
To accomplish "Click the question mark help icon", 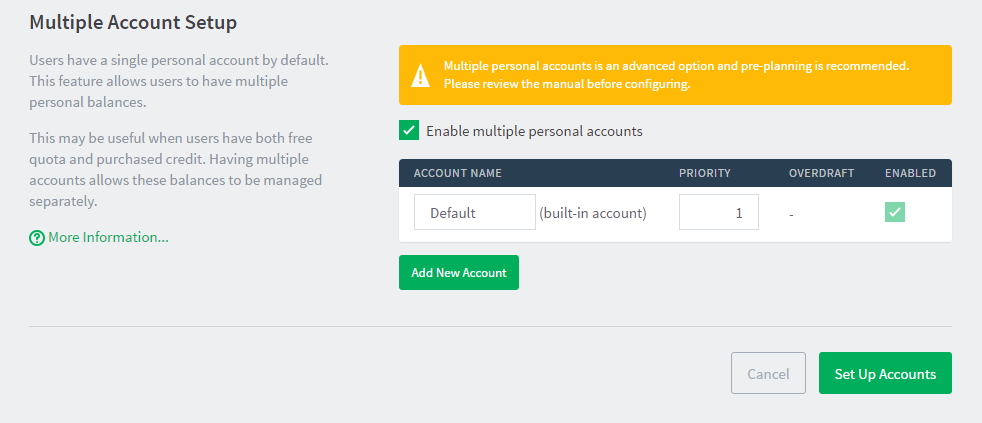I will (37, 238).
